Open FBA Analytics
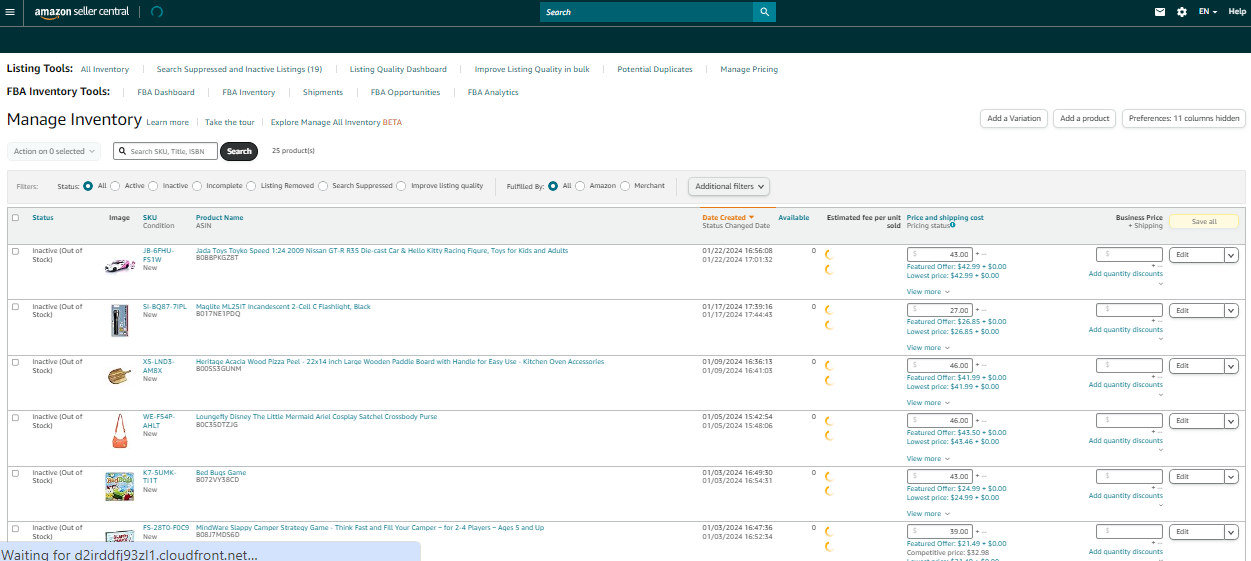Viewport: 1251px width, 561px height. (493, 92)
